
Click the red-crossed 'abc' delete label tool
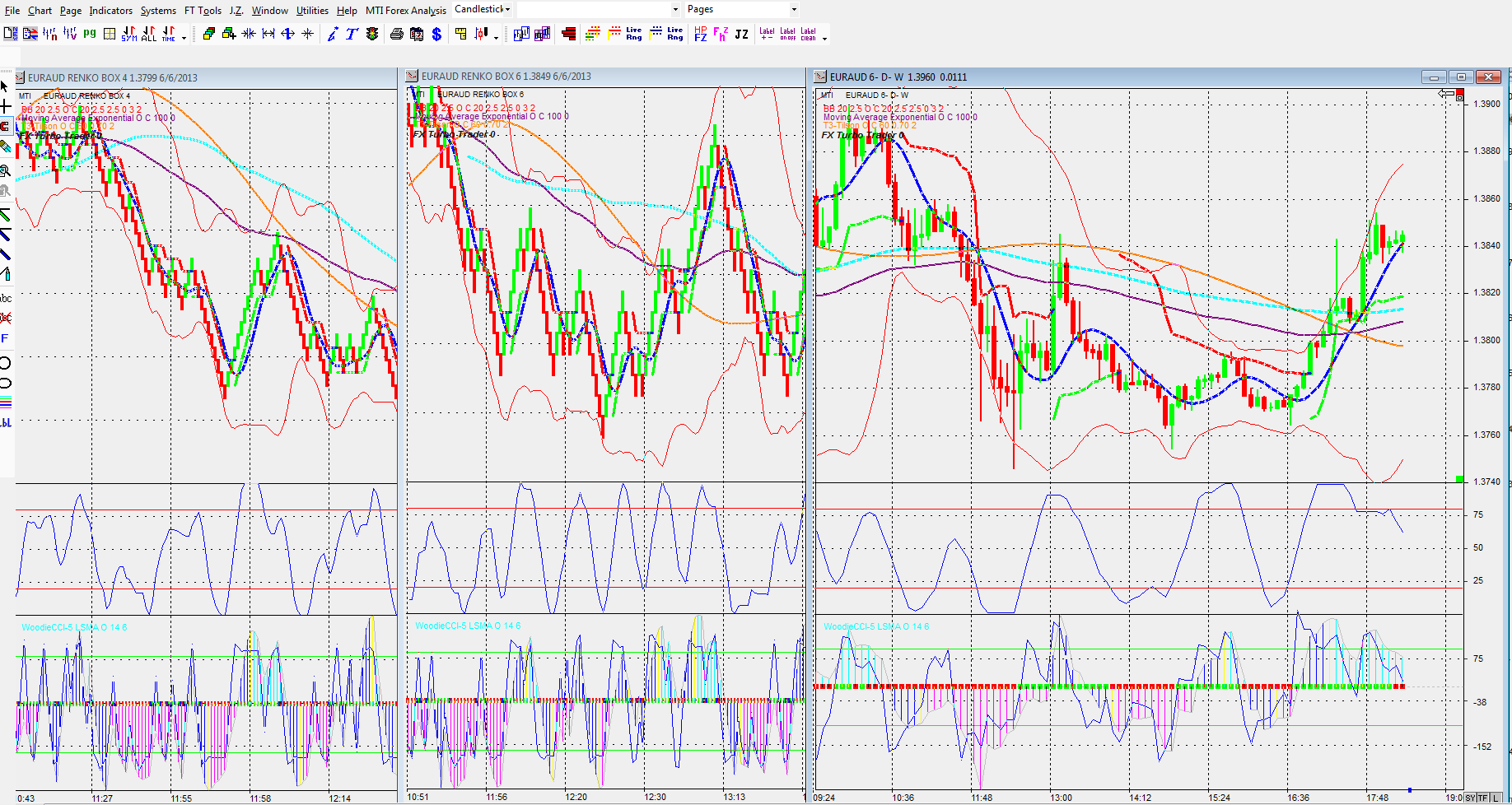[5, 318]
